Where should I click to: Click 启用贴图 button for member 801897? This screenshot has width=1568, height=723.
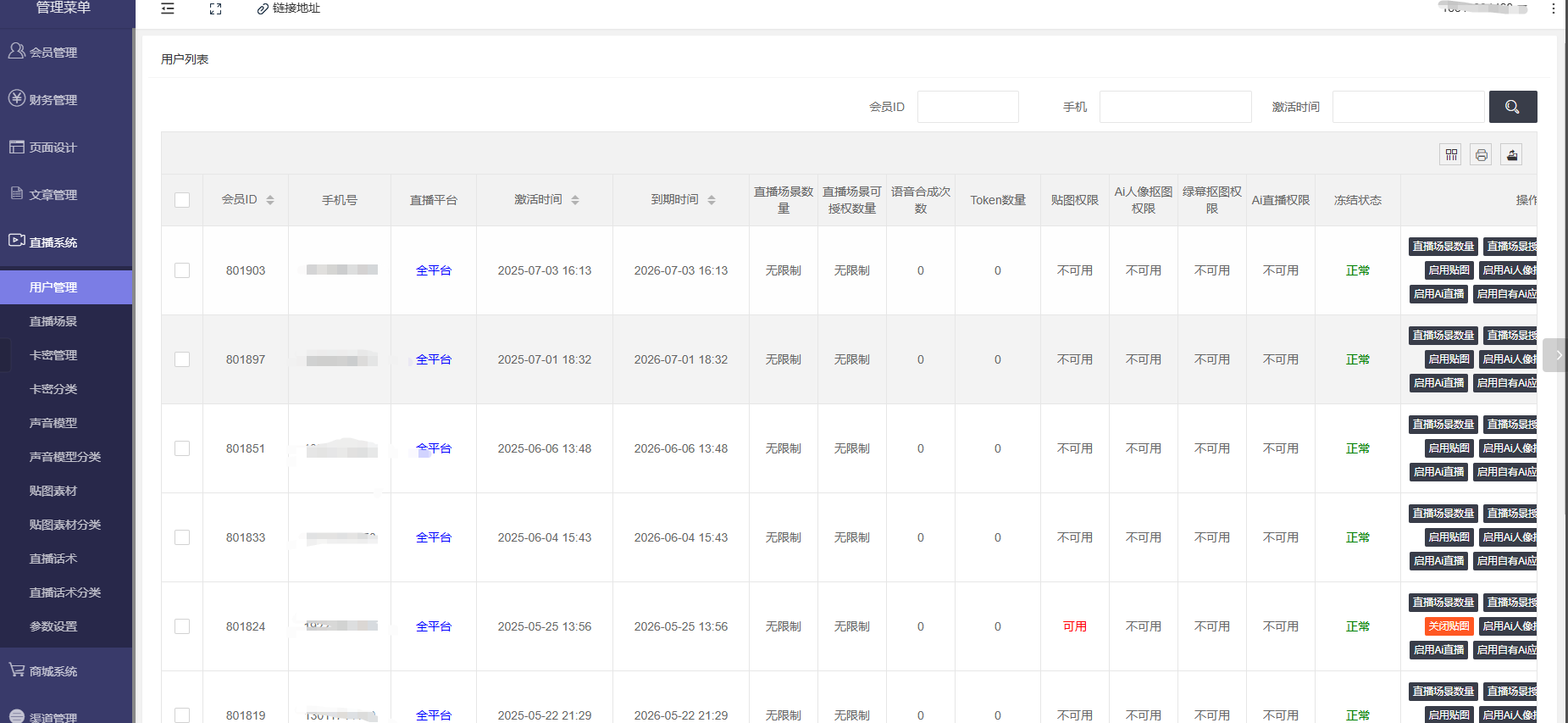(x=1449, y=359)
